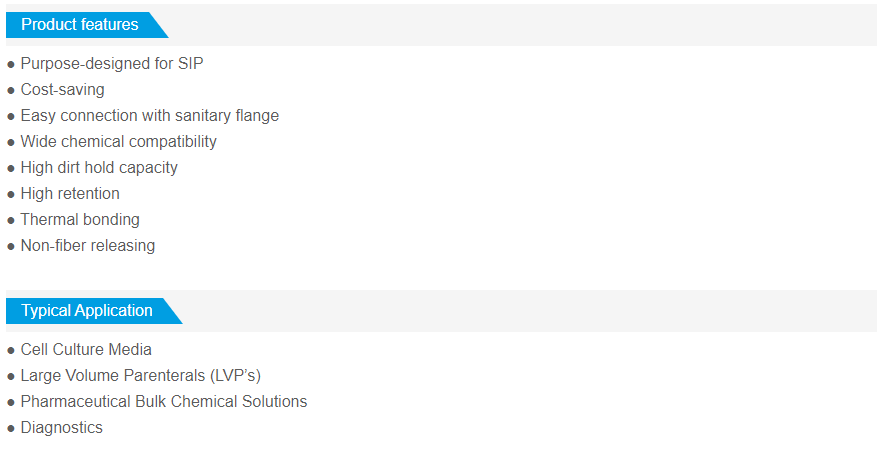Click the Typical Application header tab
885x453 pixels.
tap(87, 311)
